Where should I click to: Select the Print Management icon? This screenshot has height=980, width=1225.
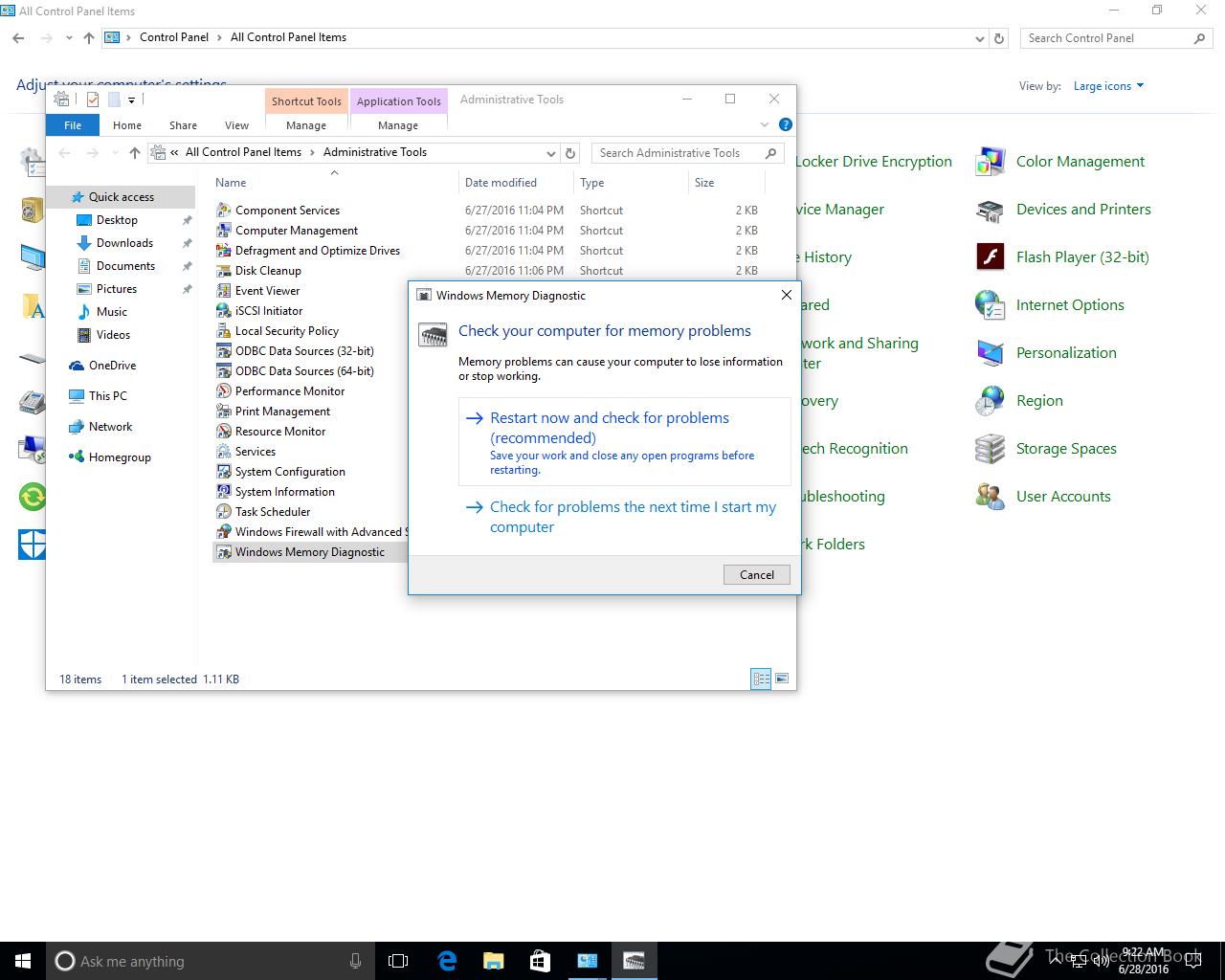tap(223, 412)
